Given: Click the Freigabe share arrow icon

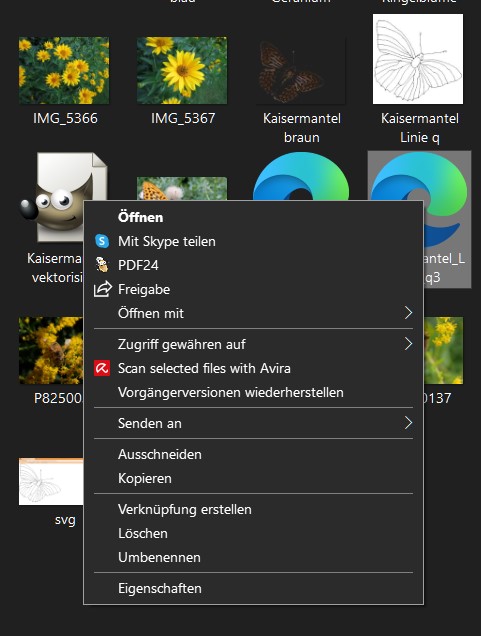Looking at the screenshot, I should pyautogui.click(x=103, y=289).
